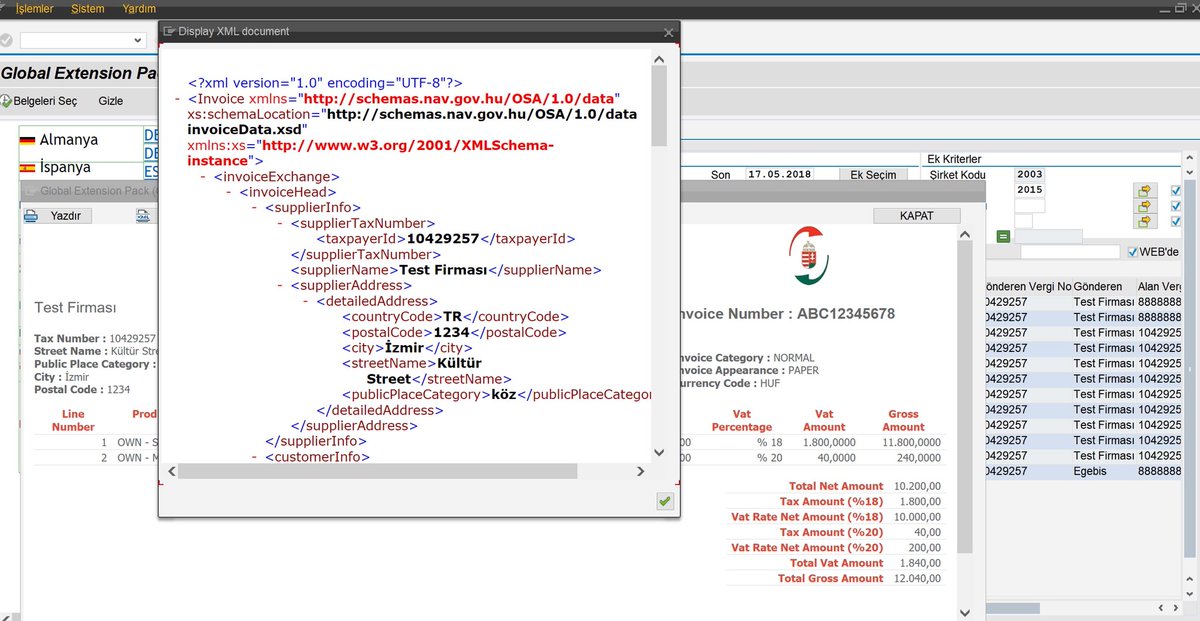
Task: Collapse the Invoice root XML node
Action: tap(177, 99)
